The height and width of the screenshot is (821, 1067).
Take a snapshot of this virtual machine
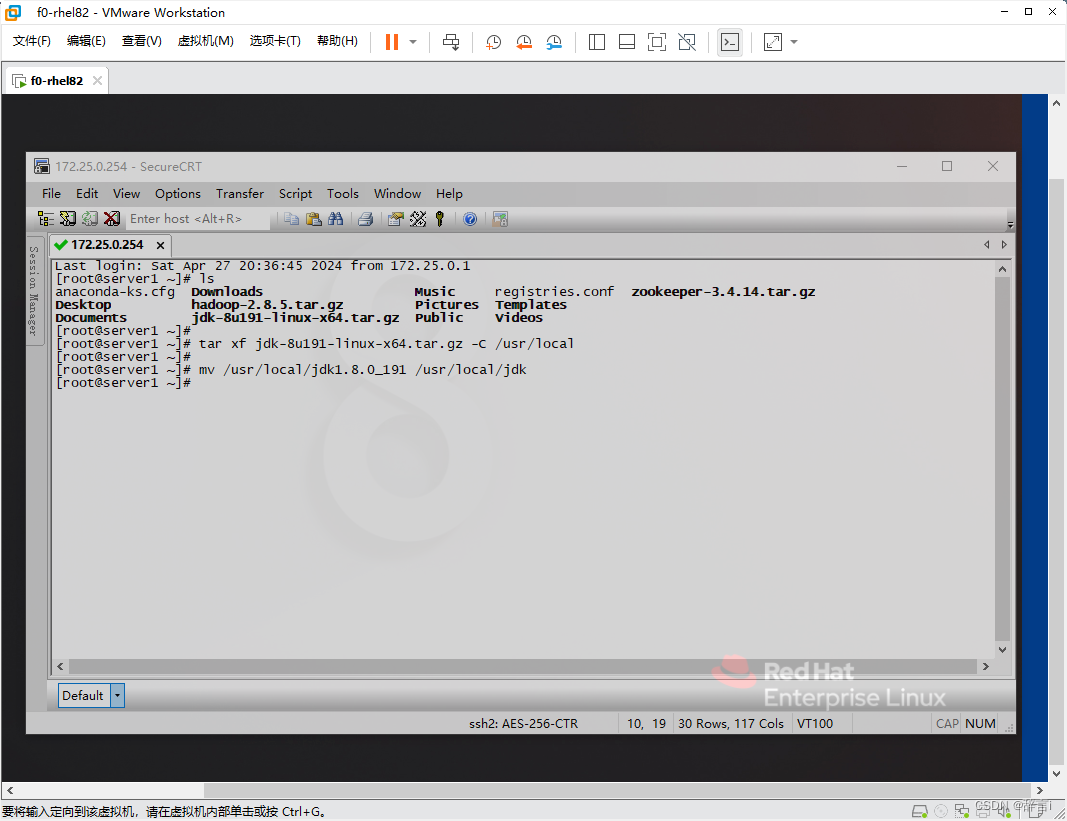pyautogui.click(x=493, y=42)
